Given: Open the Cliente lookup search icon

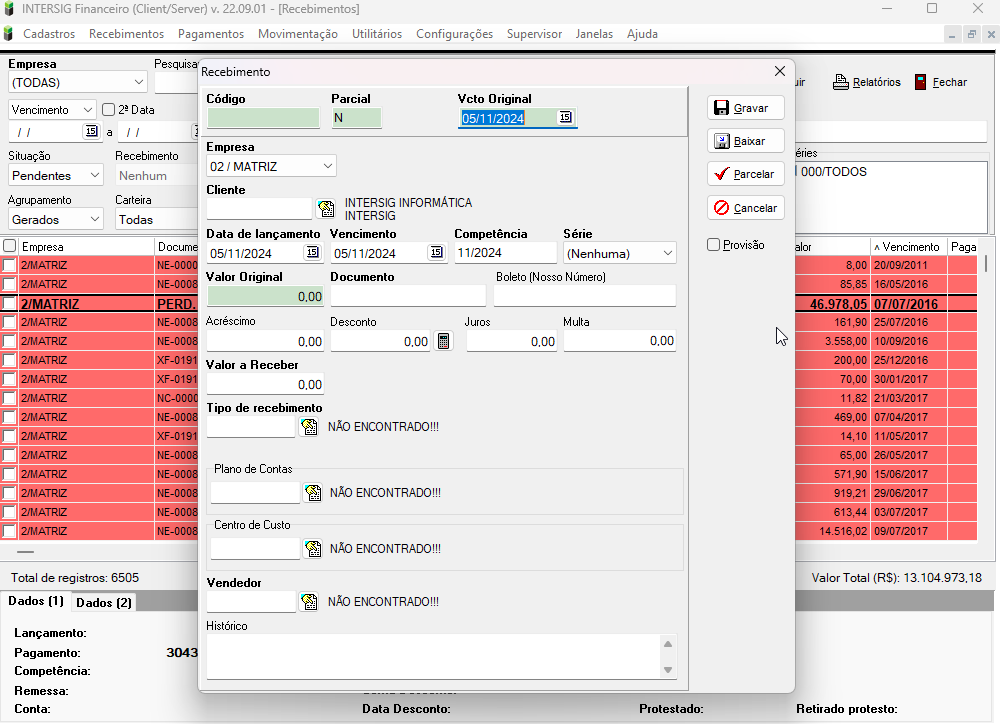Looking at the screenshot, I should pyautogui.click(x=326, y=209).
